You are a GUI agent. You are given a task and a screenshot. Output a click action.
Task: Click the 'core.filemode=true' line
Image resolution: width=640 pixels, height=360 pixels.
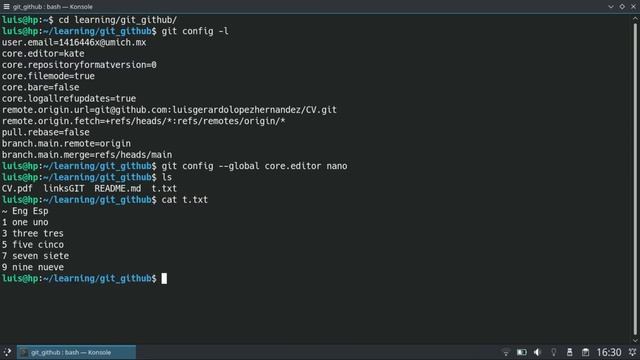tap(48, 76)
